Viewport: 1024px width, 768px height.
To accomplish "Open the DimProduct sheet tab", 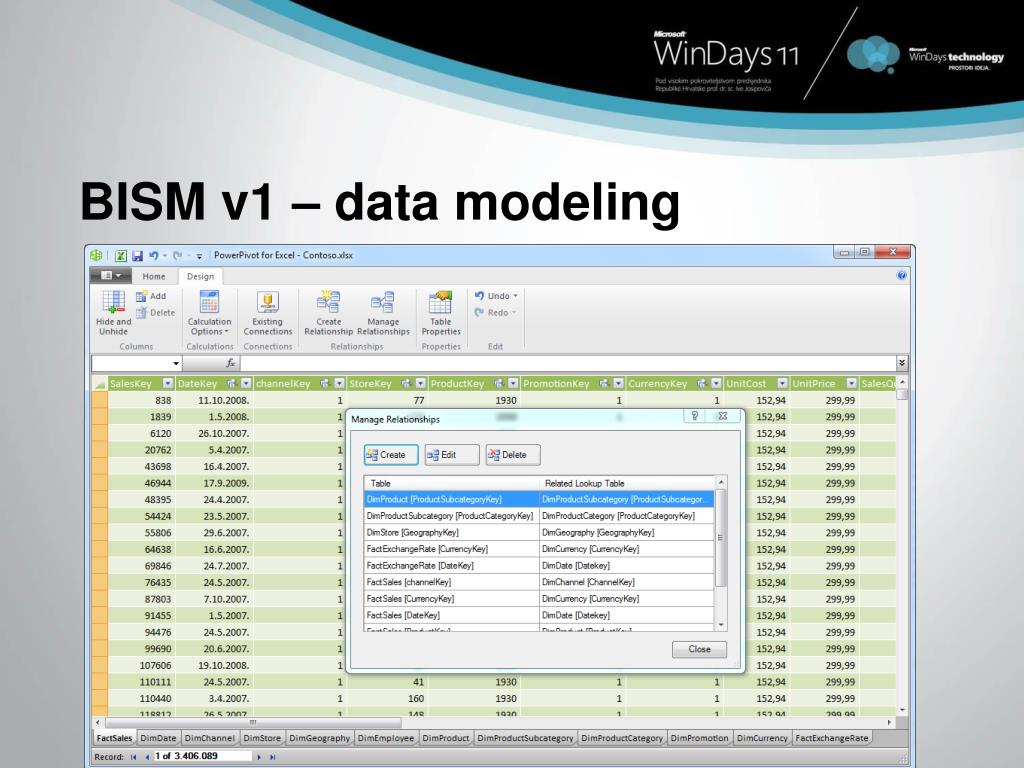I will coord(445,738).
